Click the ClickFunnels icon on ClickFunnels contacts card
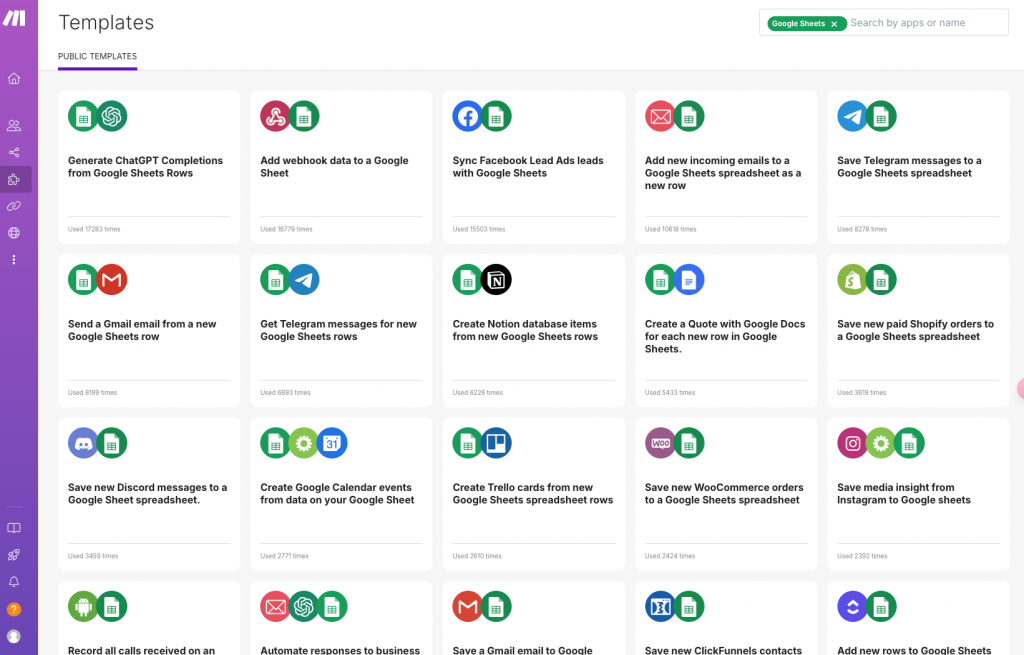This screenshot has height=655, width=1024. (660, 607)
